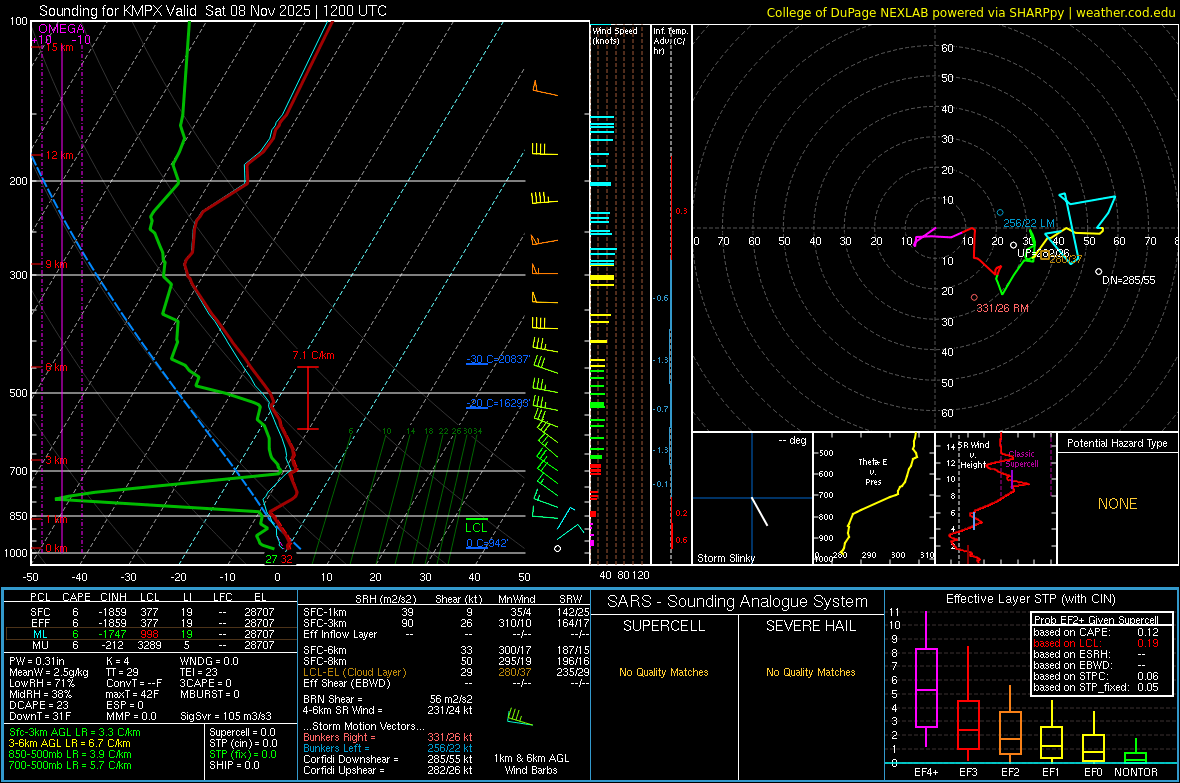Click the 'maxT = 42F' value
The width and height of the screenshot is (1180, 783).
(x=132, y=694)
